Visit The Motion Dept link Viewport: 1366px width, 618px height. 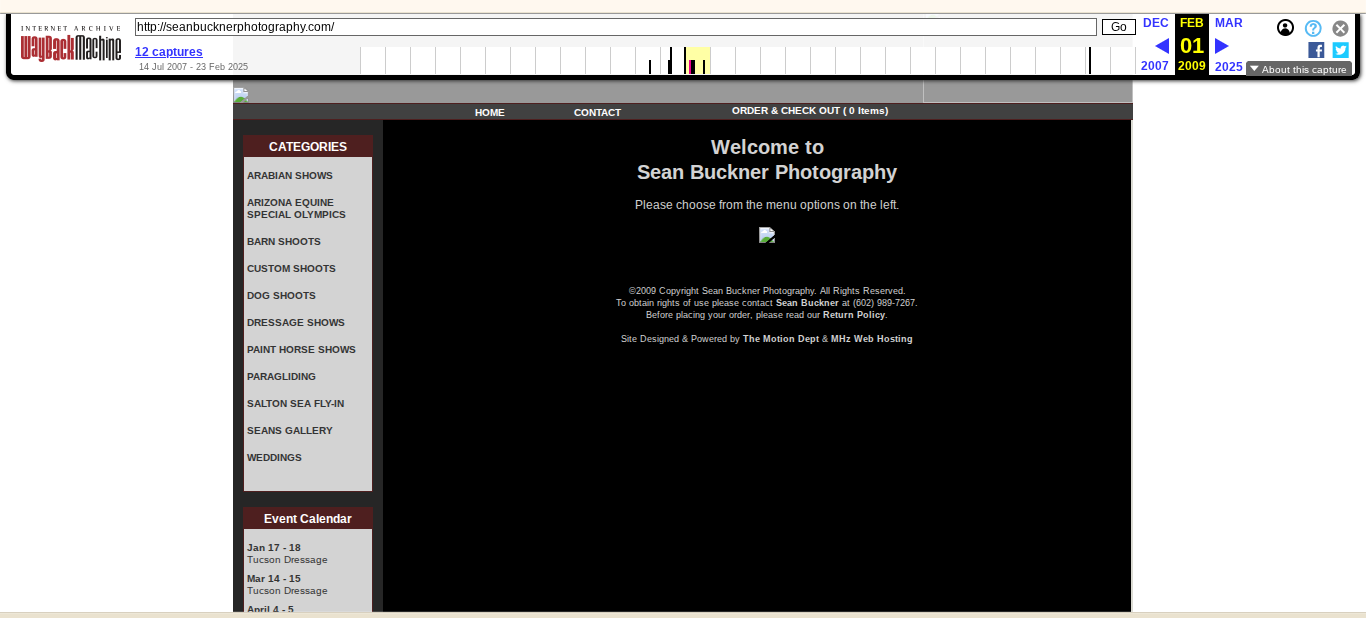(x=781, y=338)
